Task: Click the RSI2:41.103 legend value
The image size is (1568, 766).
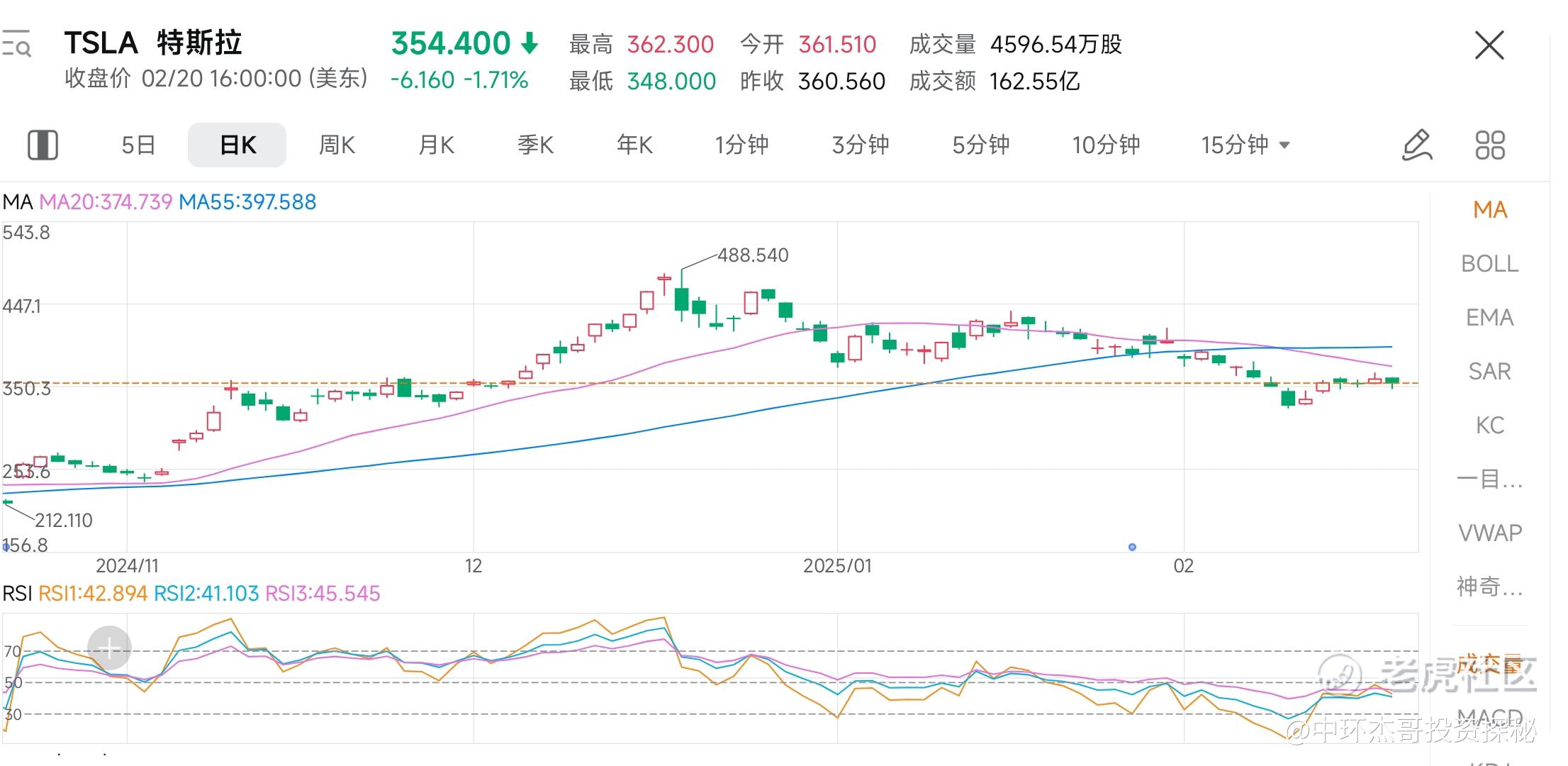Action: (x=206, y=594)
